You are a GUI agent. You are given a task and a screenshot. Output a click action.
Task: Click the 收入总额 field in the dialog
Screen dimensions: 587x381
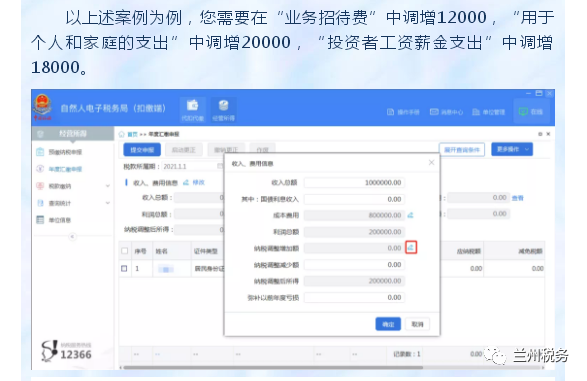click(x=354, y=183)
